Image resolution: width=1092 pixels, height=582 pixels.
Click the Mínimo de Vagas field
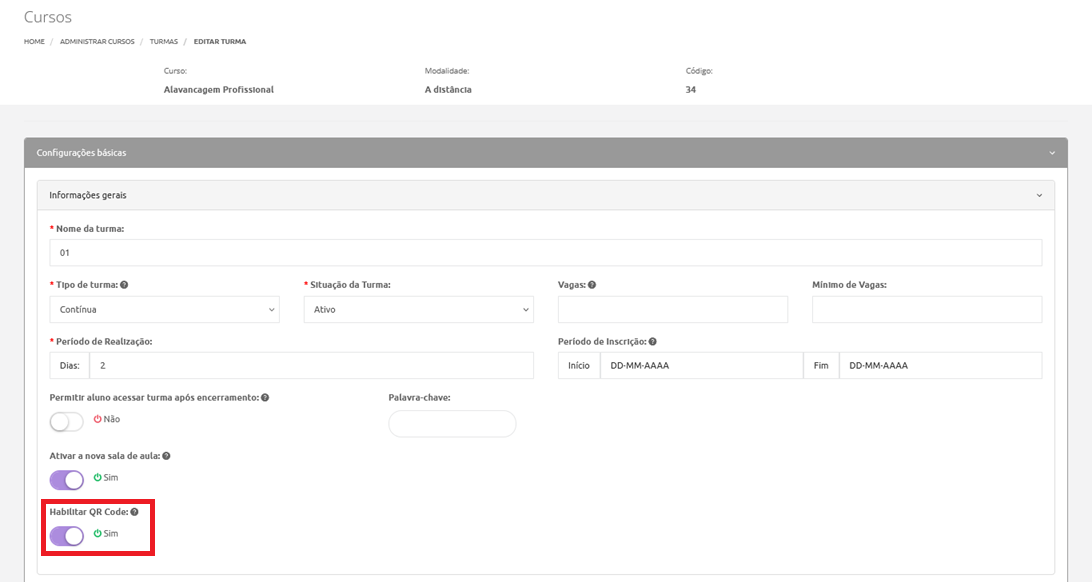click(x=926, y=310)
